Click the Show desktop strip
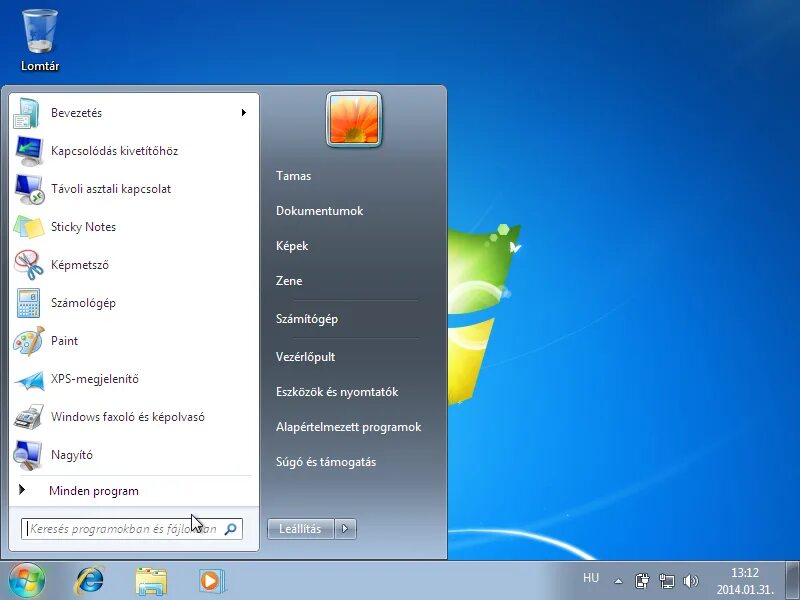The width and height of the screenshot is (800, 600). (792, 580)
